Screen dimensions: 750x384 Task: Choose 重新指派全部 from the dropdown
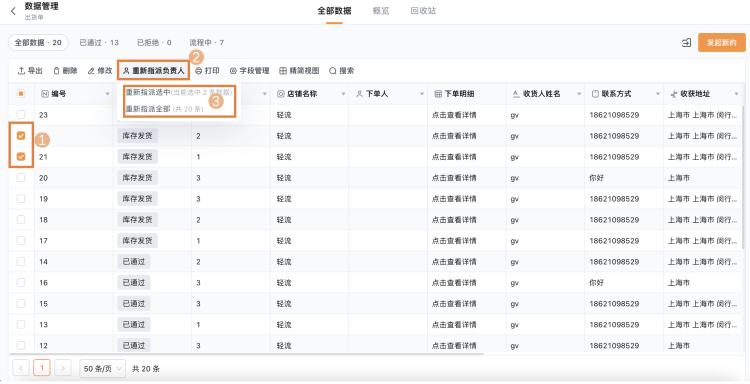(x=165, y=109)
